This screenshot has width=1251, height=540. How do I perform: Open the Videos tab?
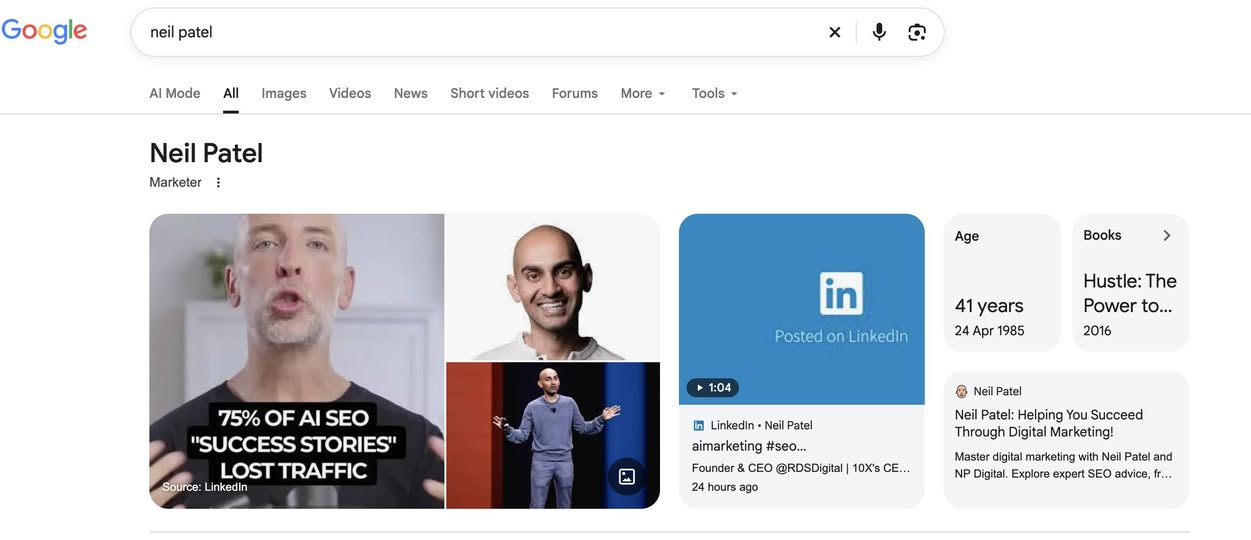coord(350,93)
